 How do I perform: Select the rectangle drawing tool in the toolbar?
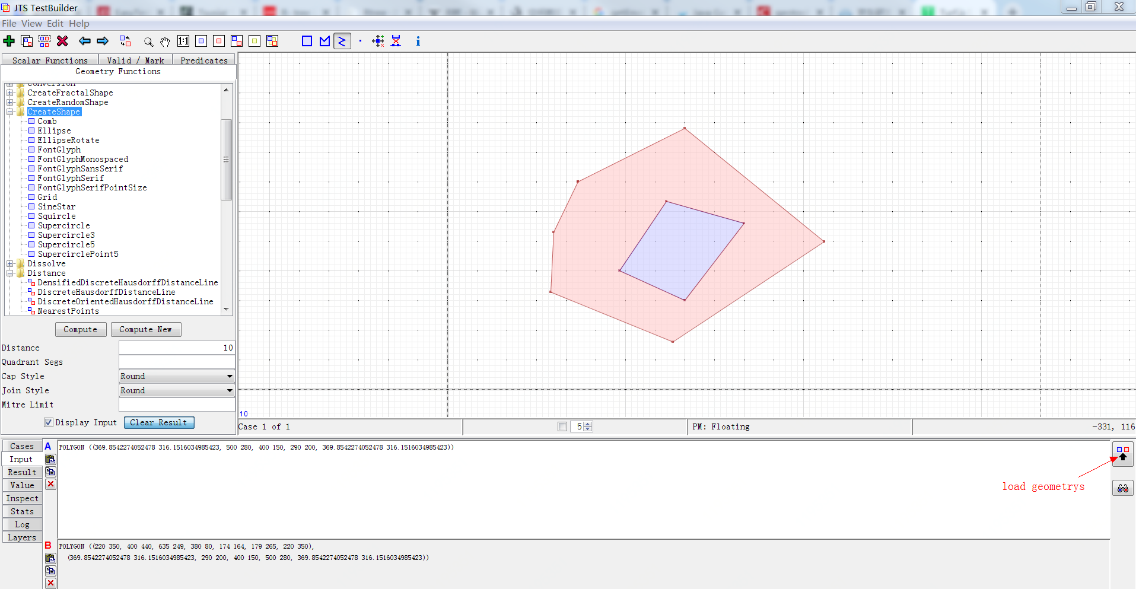click(308, 41)
